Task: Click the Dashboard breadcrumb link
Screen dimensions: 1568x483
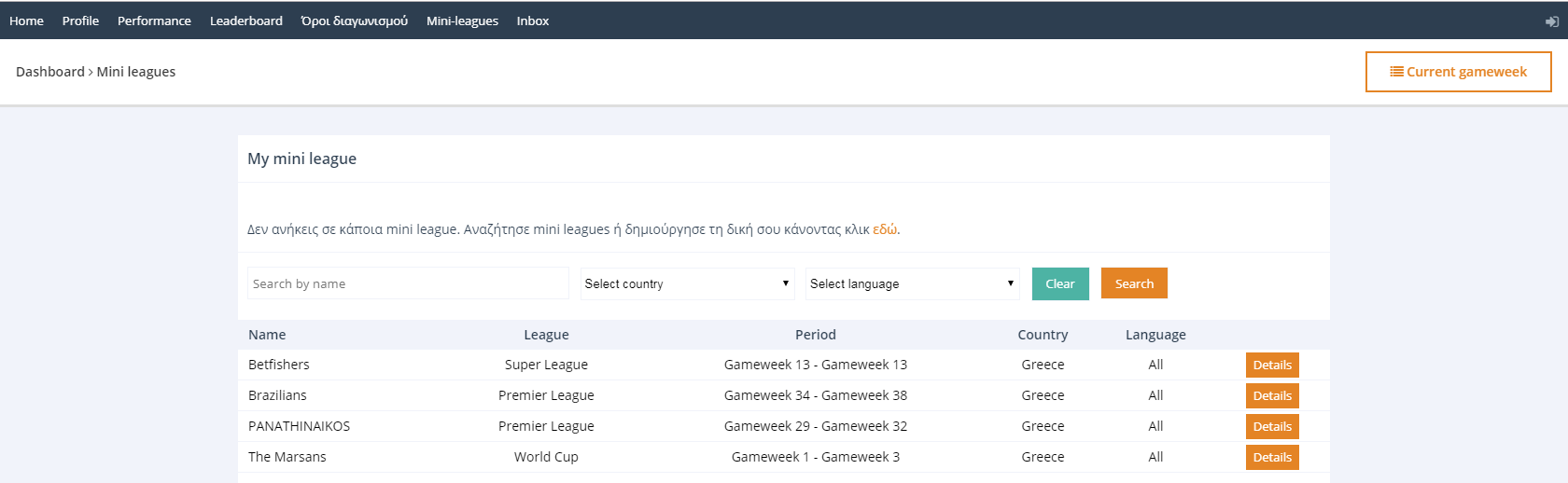Action: pyautogui.click(x=50, y=72)
